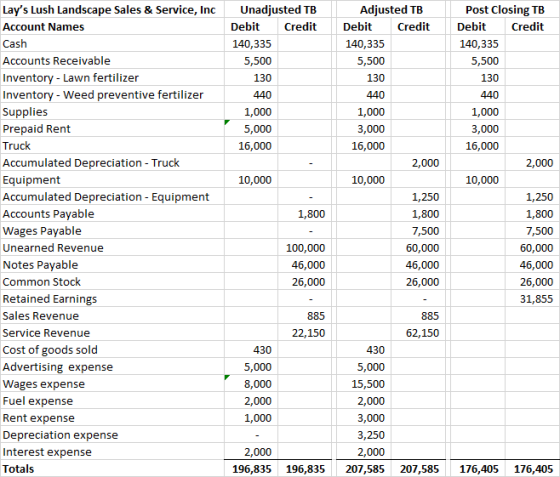
Task: Click 'Accumulated Depreciation - Equipment' label
Action: pos(112,197)
